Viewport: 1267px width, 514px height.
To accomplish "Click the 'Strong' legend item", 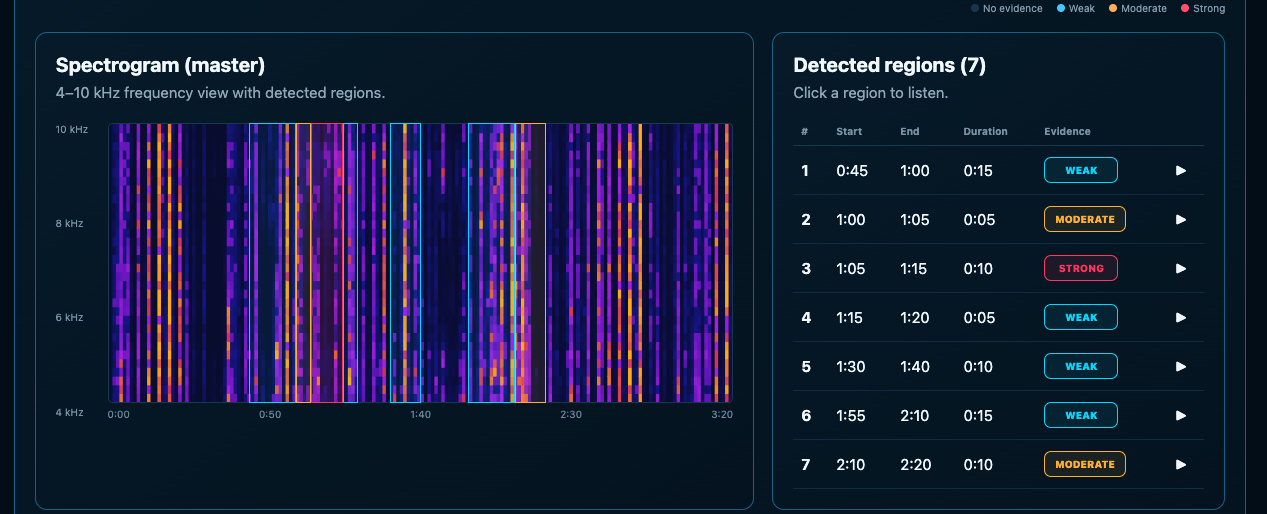I will (1203, 8).
